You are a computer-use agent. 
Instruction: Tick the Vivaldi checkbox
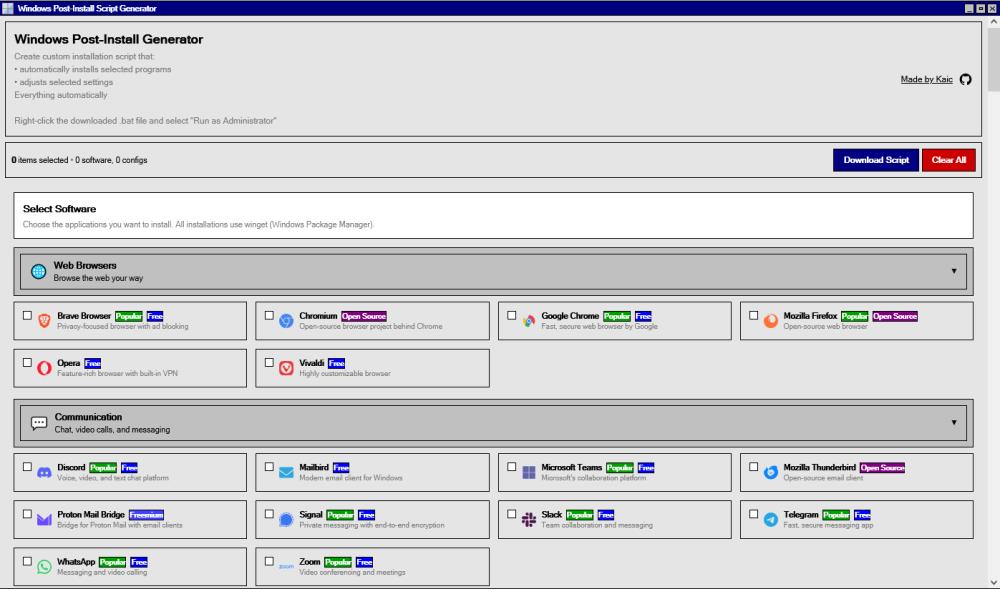269,362
